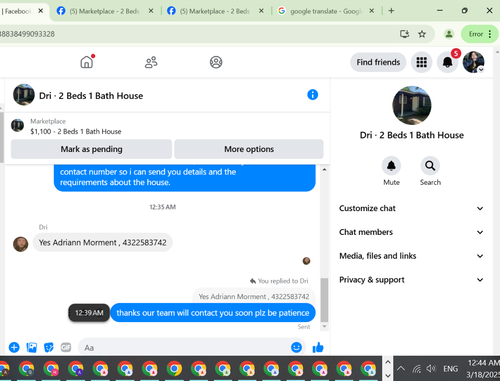The image size is (500, 381).
Task: Click the seen receipt small avatar
Action: 306,261
